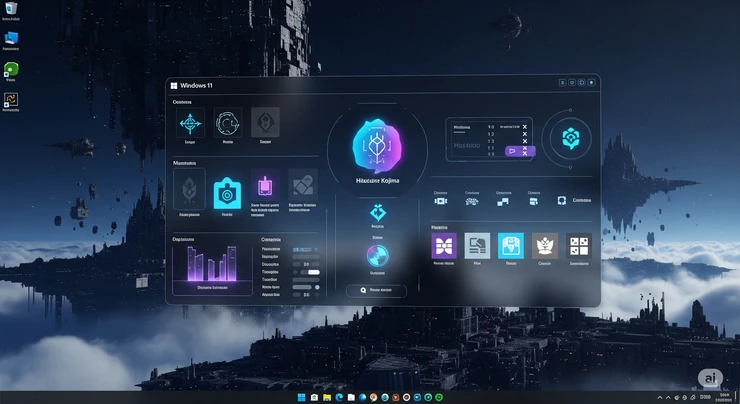Open the rounded square icon beside the Cremona label
The width and height of the screenshot is (740, 404).
(x=562, y=200)
